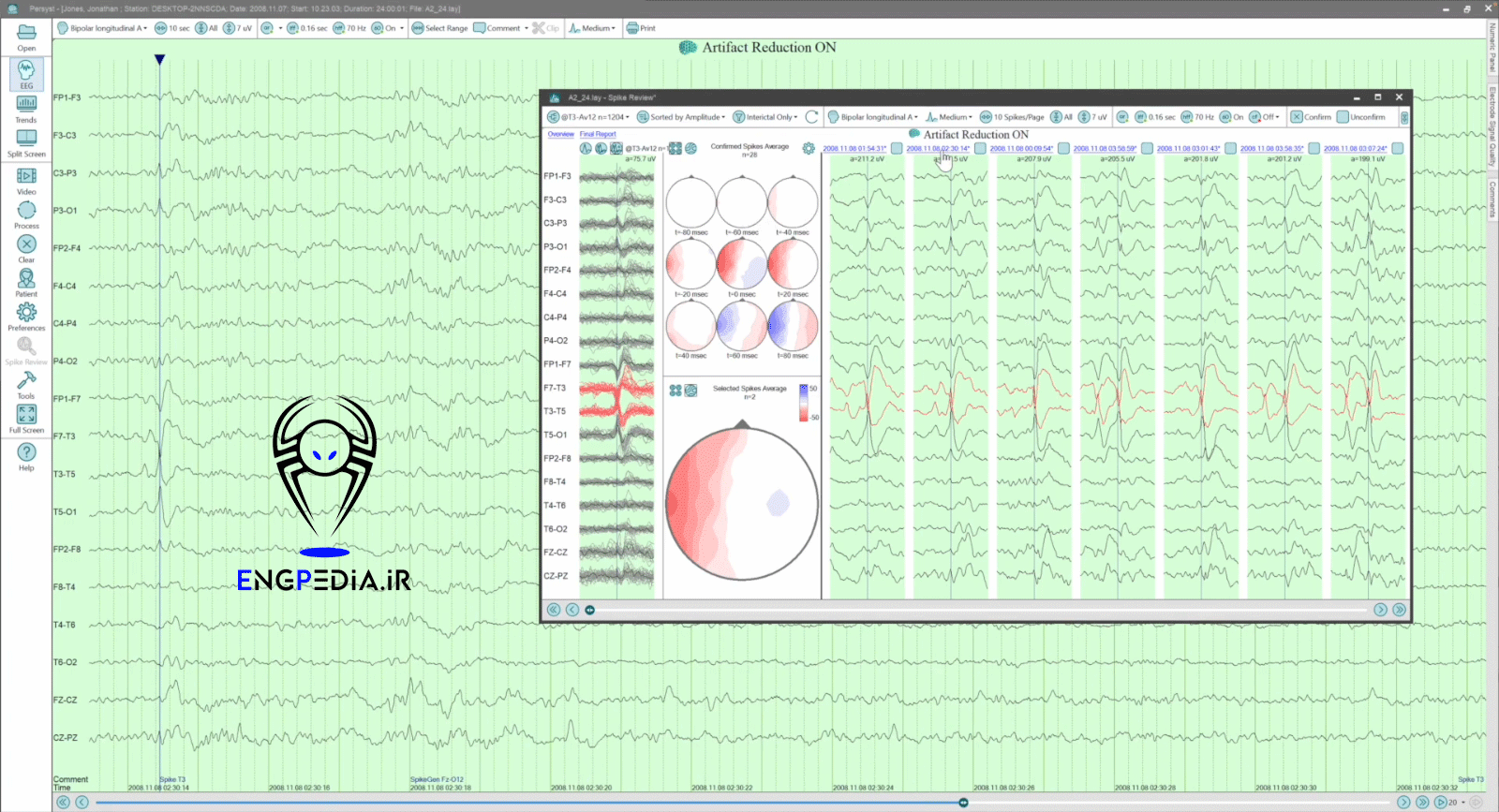The width and height of the screenshot is (1499, 812).
Task: Tick checkbox for spike 2008.11.08 02:30:14
Action: pyautogui.click(x=980, y=149)
